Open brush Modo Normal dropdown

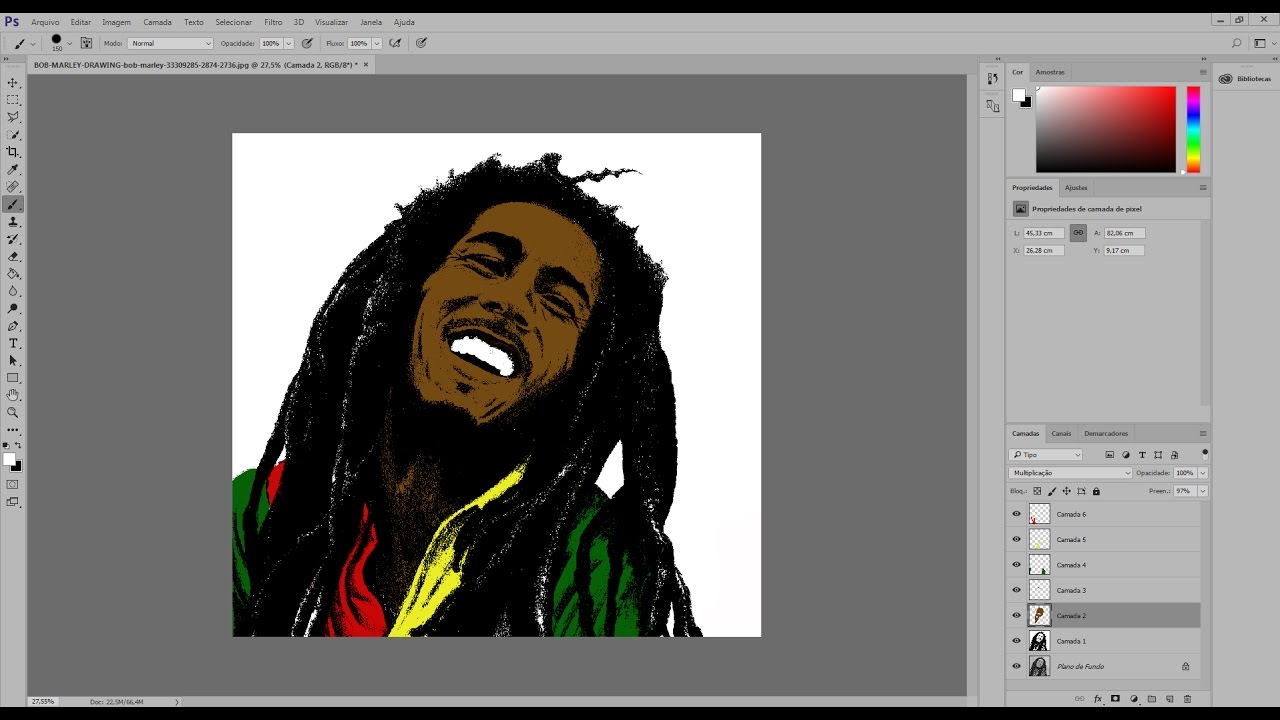point(170,43)
